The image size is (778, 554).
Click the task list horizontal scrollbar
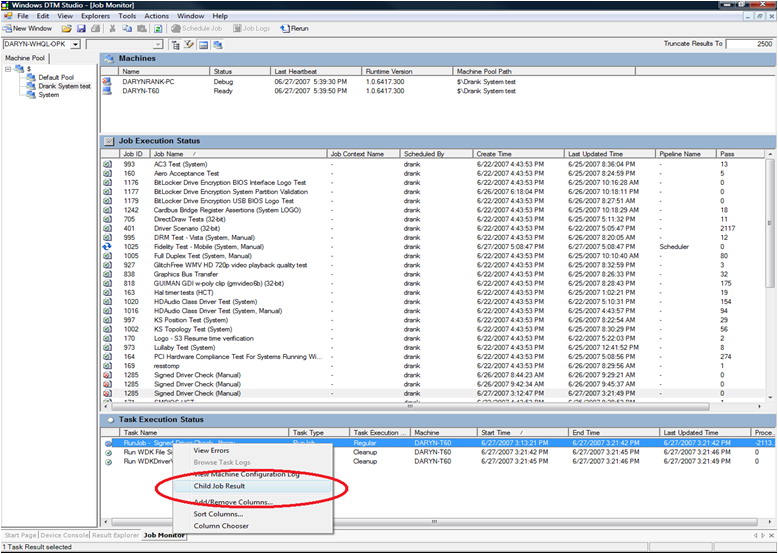point(434,522)
